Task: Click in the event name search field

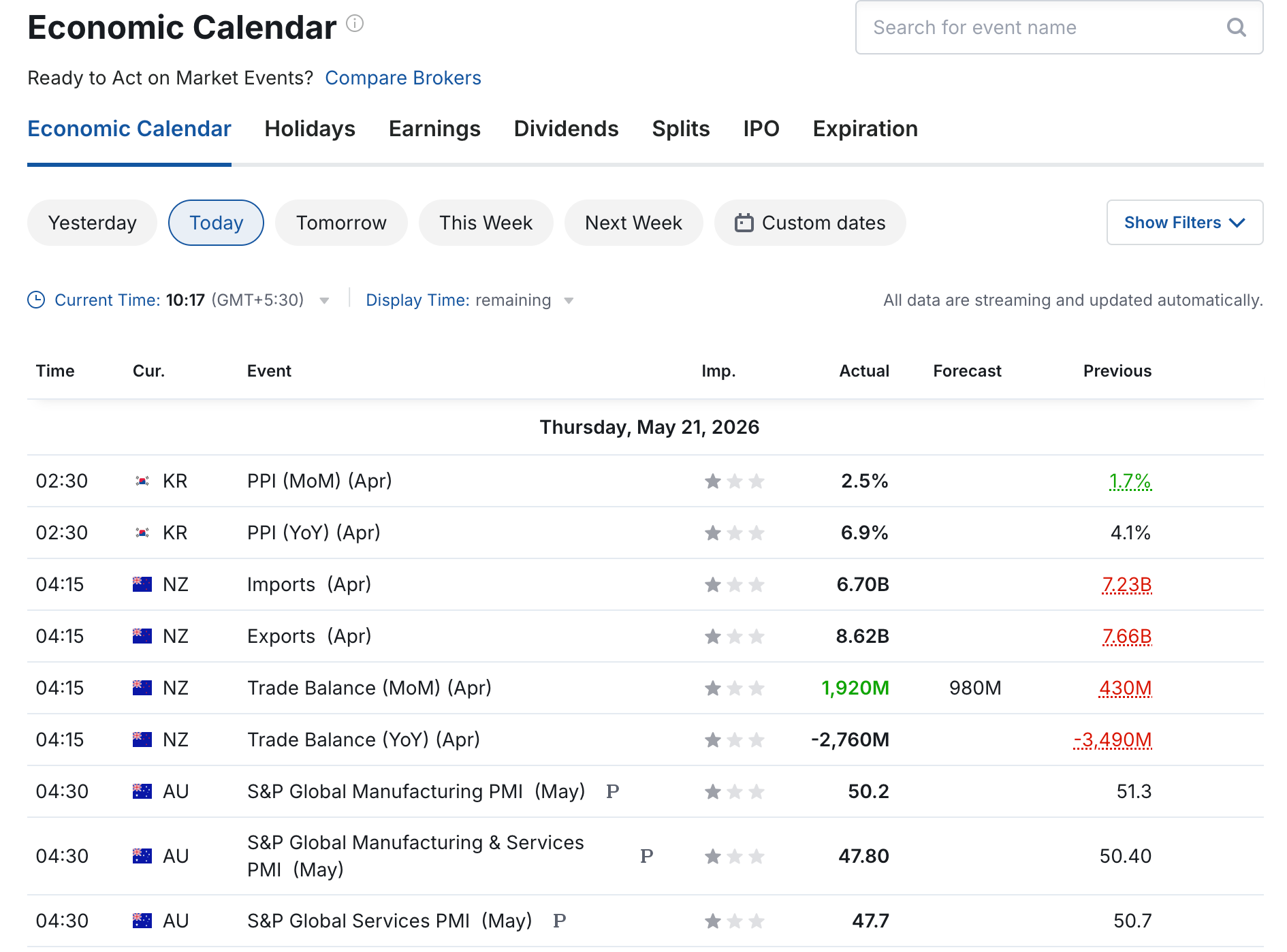Action: [1060, 27]
